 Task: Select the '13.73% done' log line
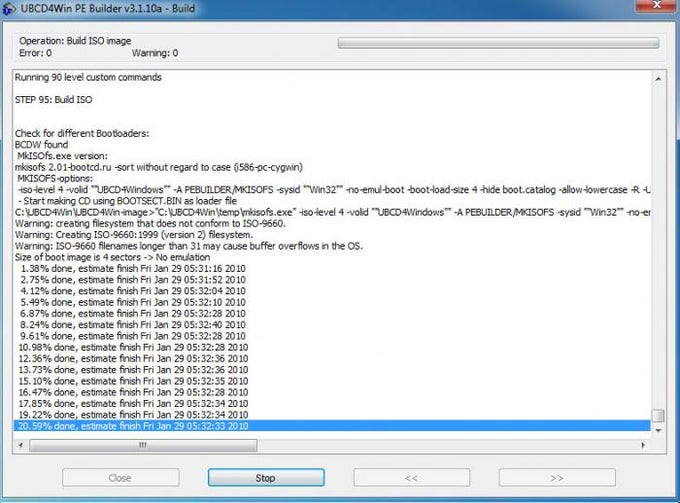coord(332,369)
